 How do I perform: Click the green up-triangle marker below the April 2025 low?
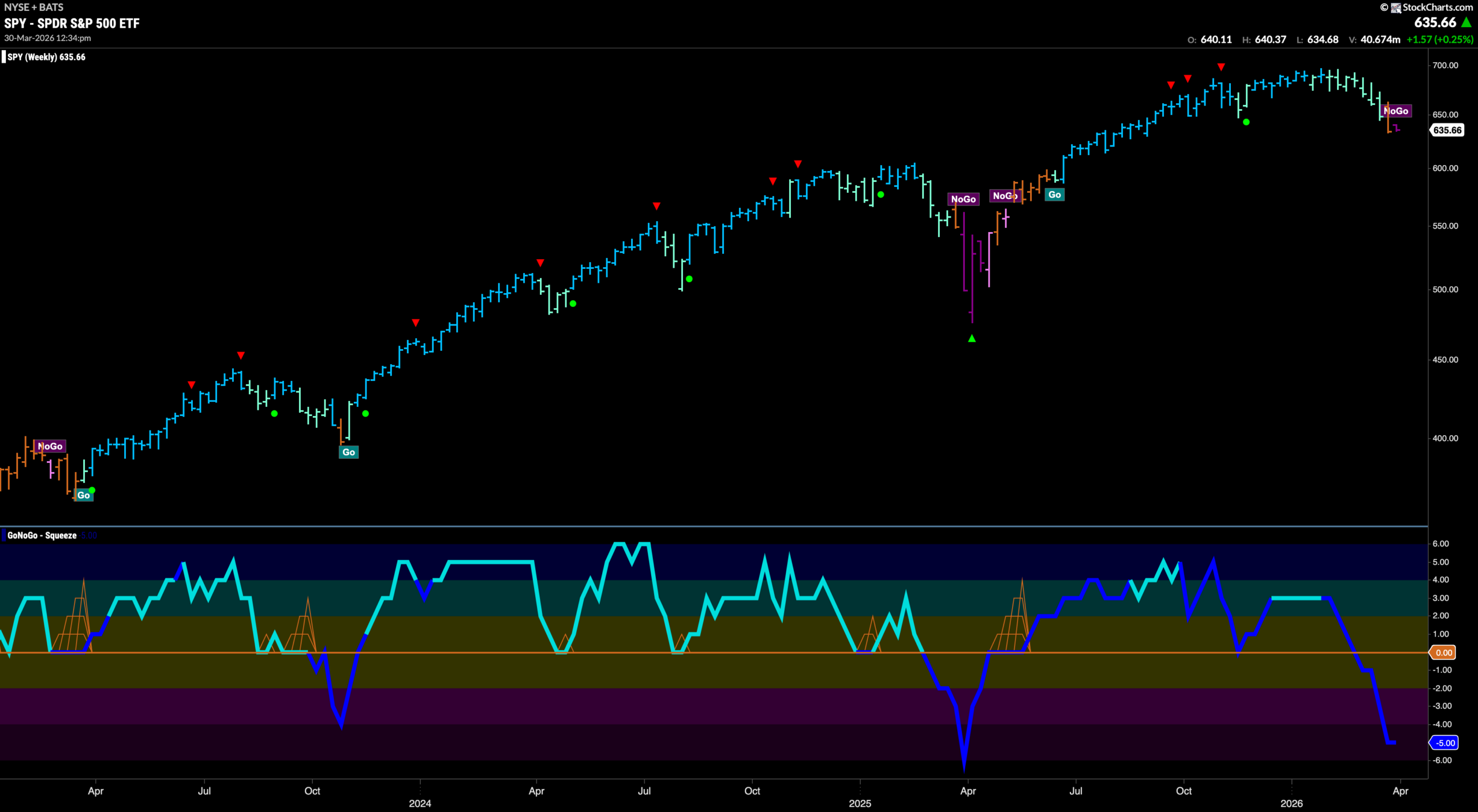[x=972, y=338]
